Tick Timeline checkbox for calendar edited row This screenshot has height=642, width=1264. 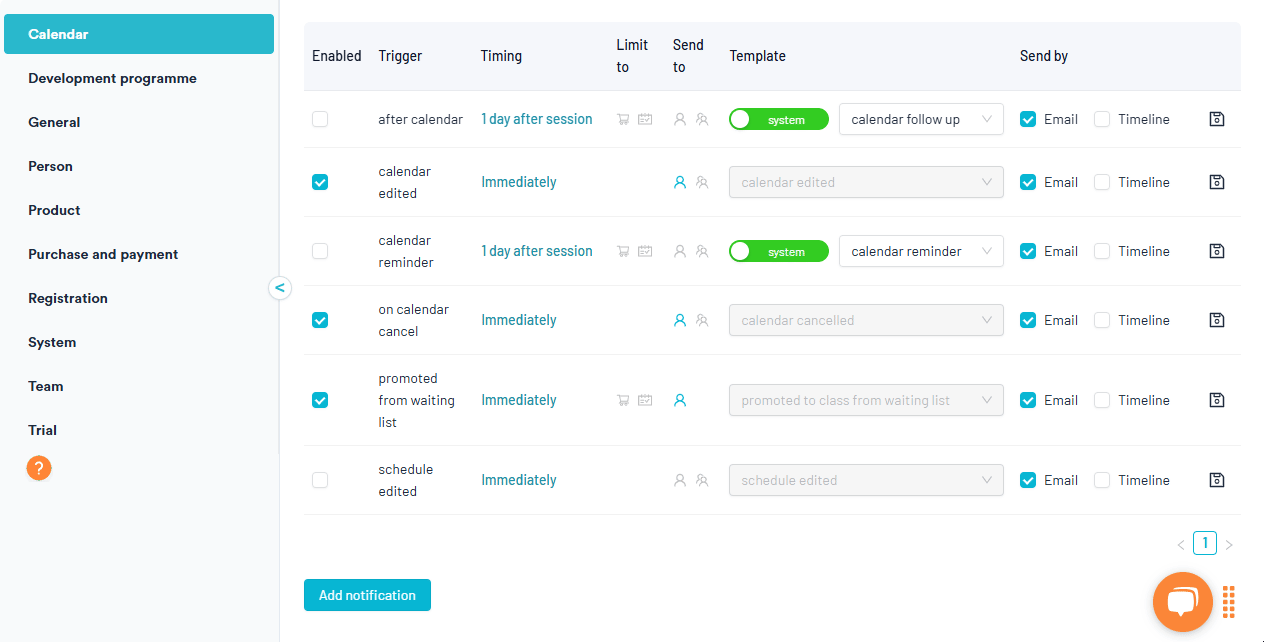(1102, 182)
